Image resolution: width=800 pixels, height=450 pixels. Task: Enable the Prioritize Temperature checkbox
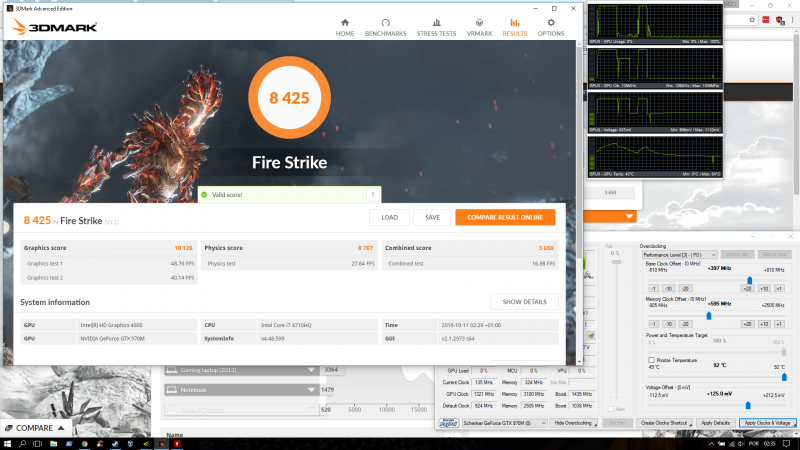tap(651, 360)
